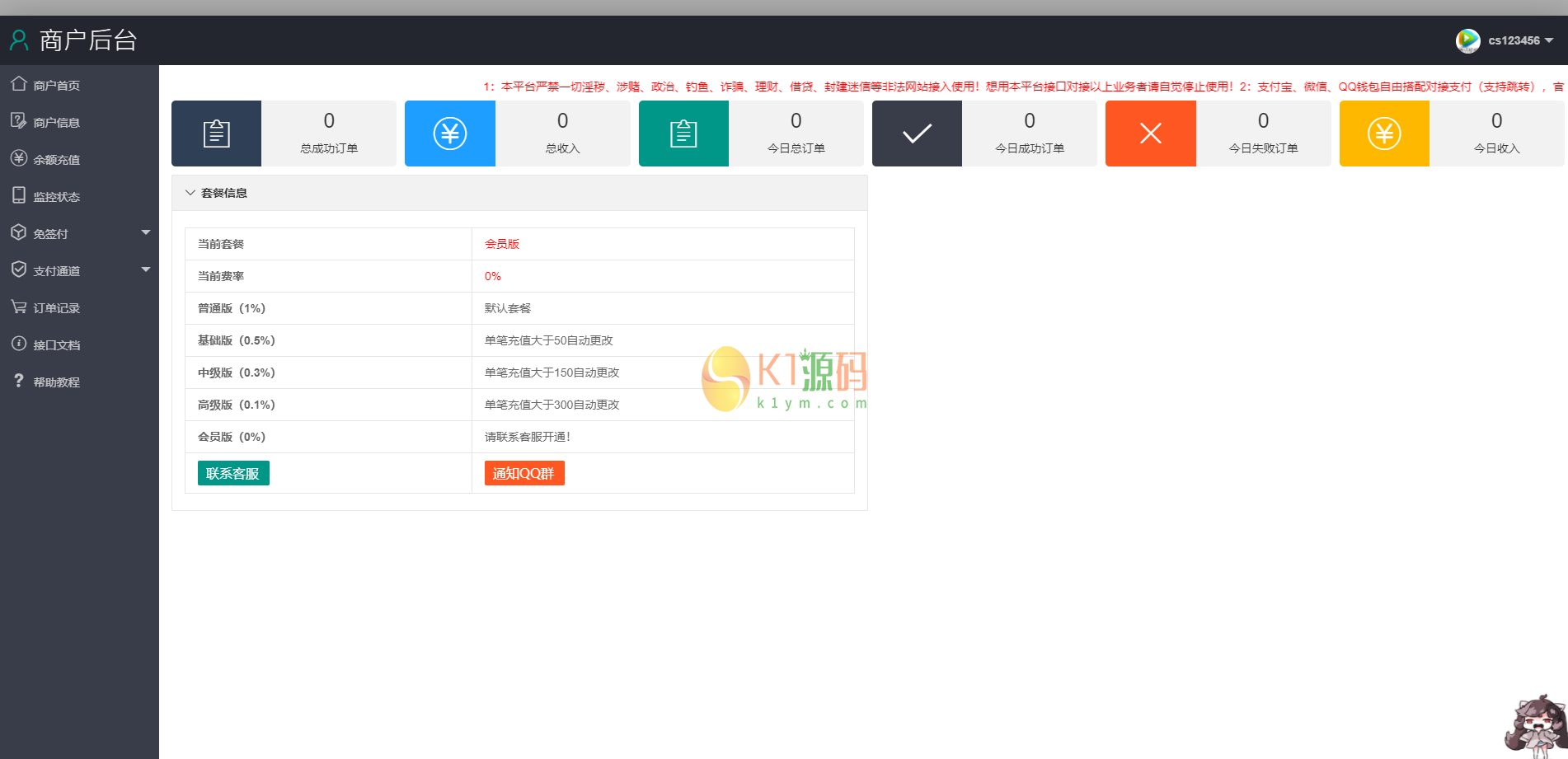Click the 总成功订单 clipboard icon card

pos(215,133)
